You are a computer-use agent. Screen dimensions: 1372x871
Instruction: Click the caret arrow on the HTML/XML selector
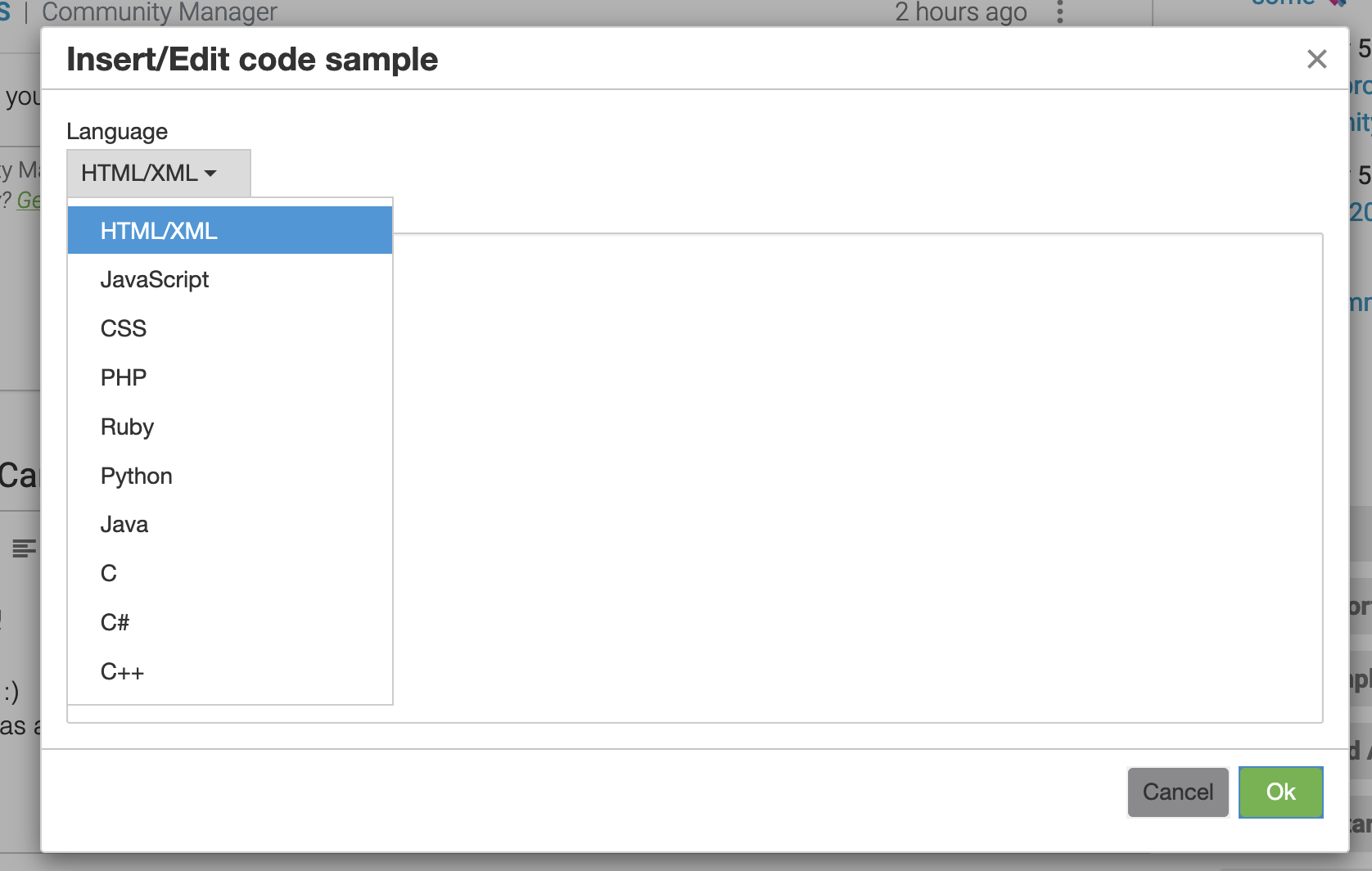coord(212,174)
